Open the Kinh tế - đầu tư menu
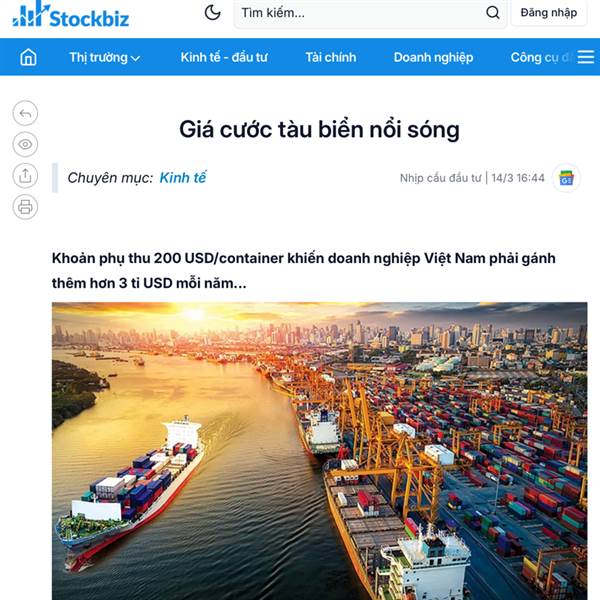 click(224, 57)
